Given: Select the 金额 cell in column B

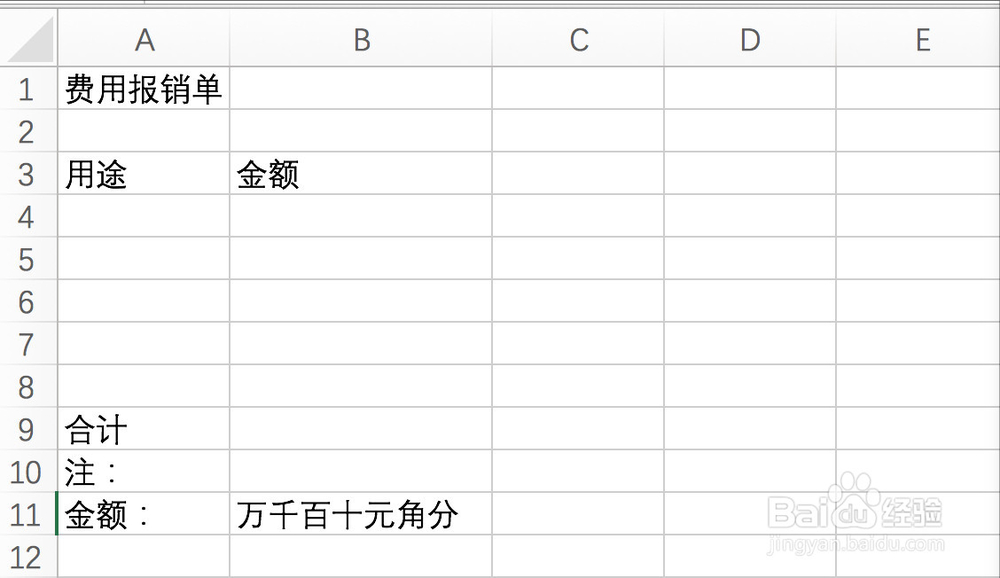Looking at the screenshot, I should 361,174.
